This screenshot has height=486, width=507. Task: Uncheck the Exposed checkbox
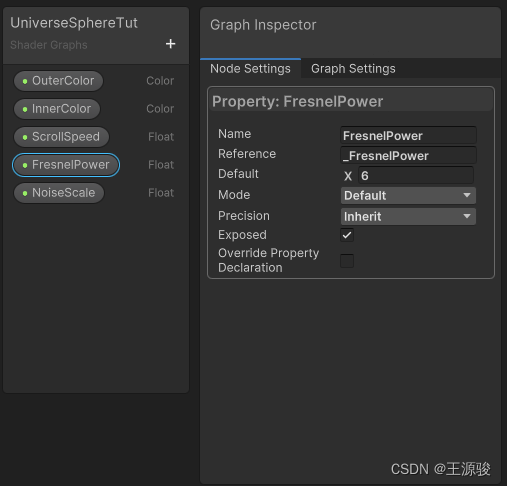(347, 235)
